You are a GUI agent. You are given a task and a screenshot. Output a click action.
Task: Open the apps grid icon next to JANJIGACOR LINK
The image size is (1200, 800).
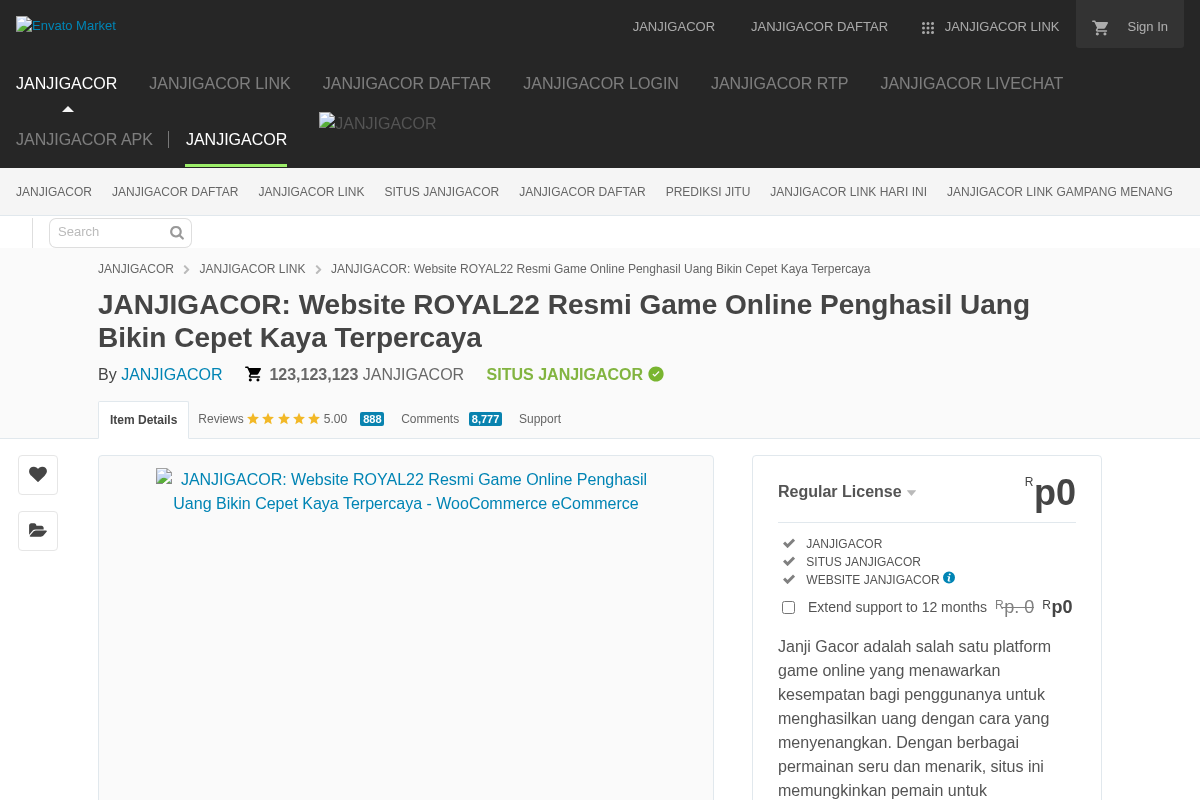927,27
